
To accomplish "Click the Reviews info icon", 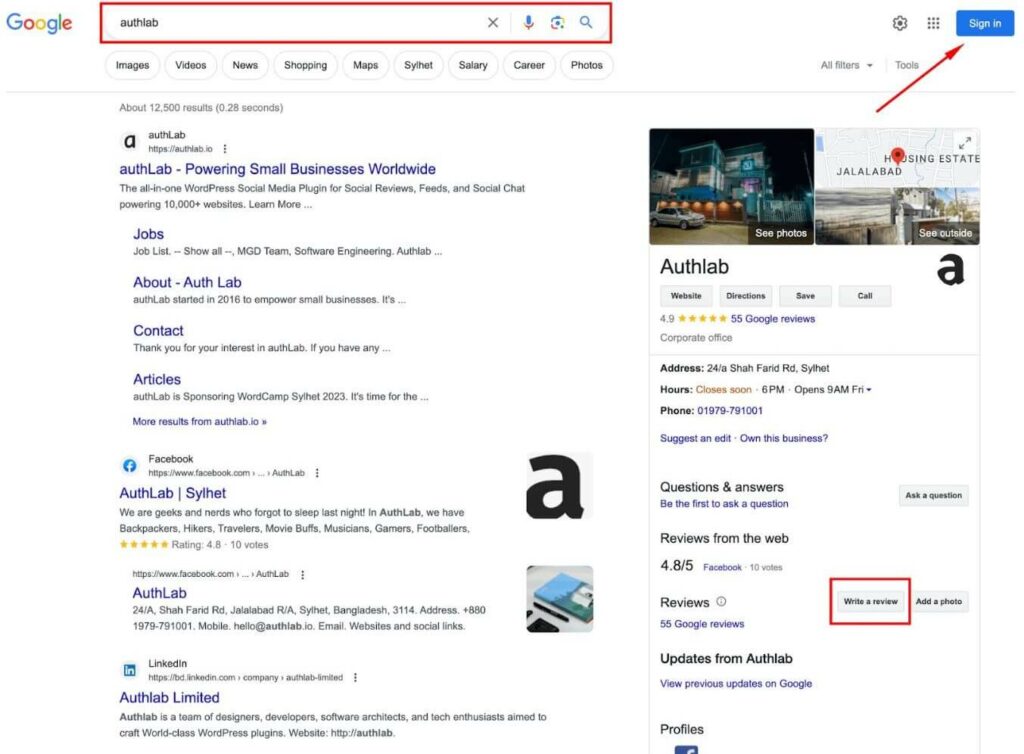I will pyautogui.click(x=721, y=602).
